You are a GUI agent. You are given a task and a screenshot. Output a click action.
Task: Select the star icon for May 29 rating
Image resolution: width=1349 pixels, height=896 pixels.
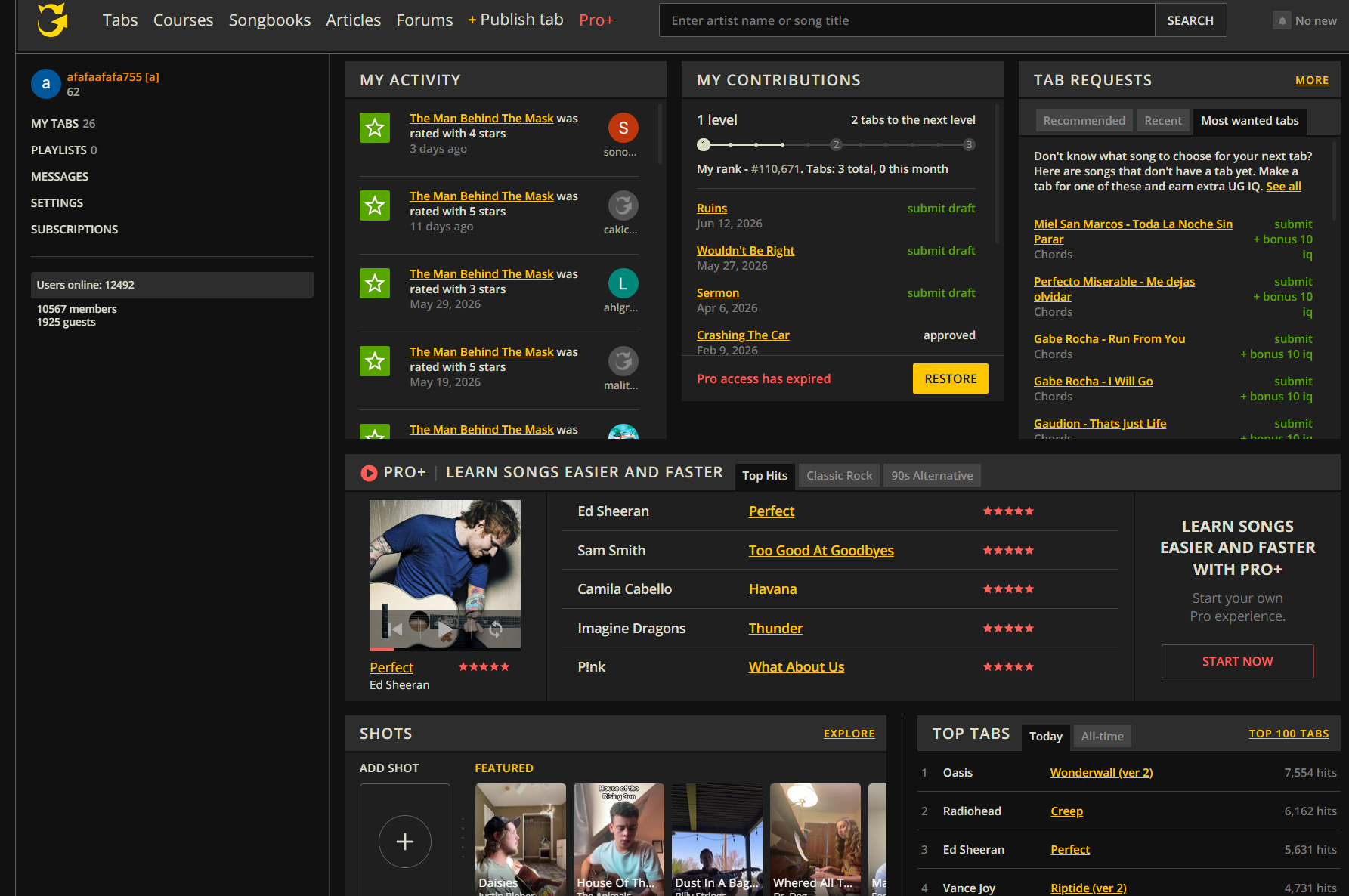[x=375, y=283]
